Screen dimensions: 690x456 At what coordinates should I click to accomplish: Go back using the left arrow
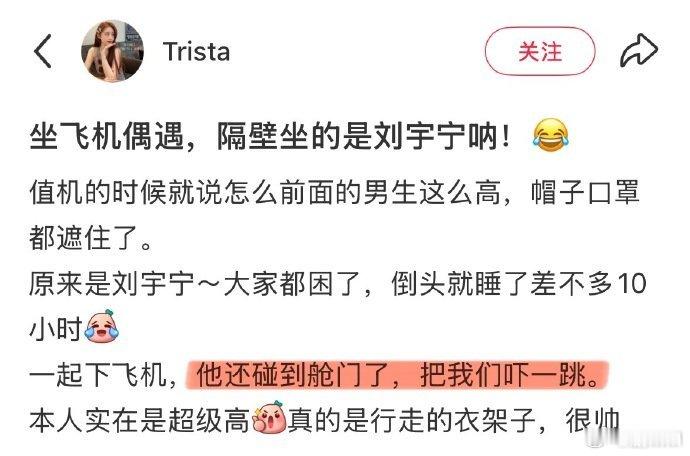43,51
